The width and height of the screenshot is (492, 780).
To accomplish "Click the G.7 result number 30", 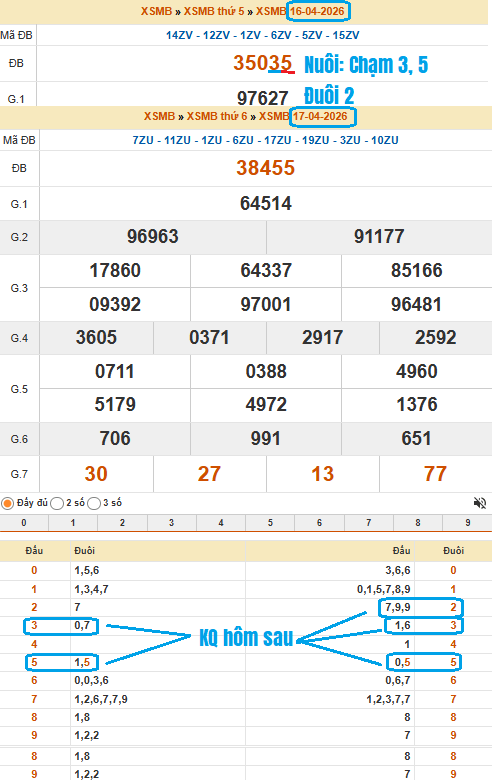I will [96, 474].
